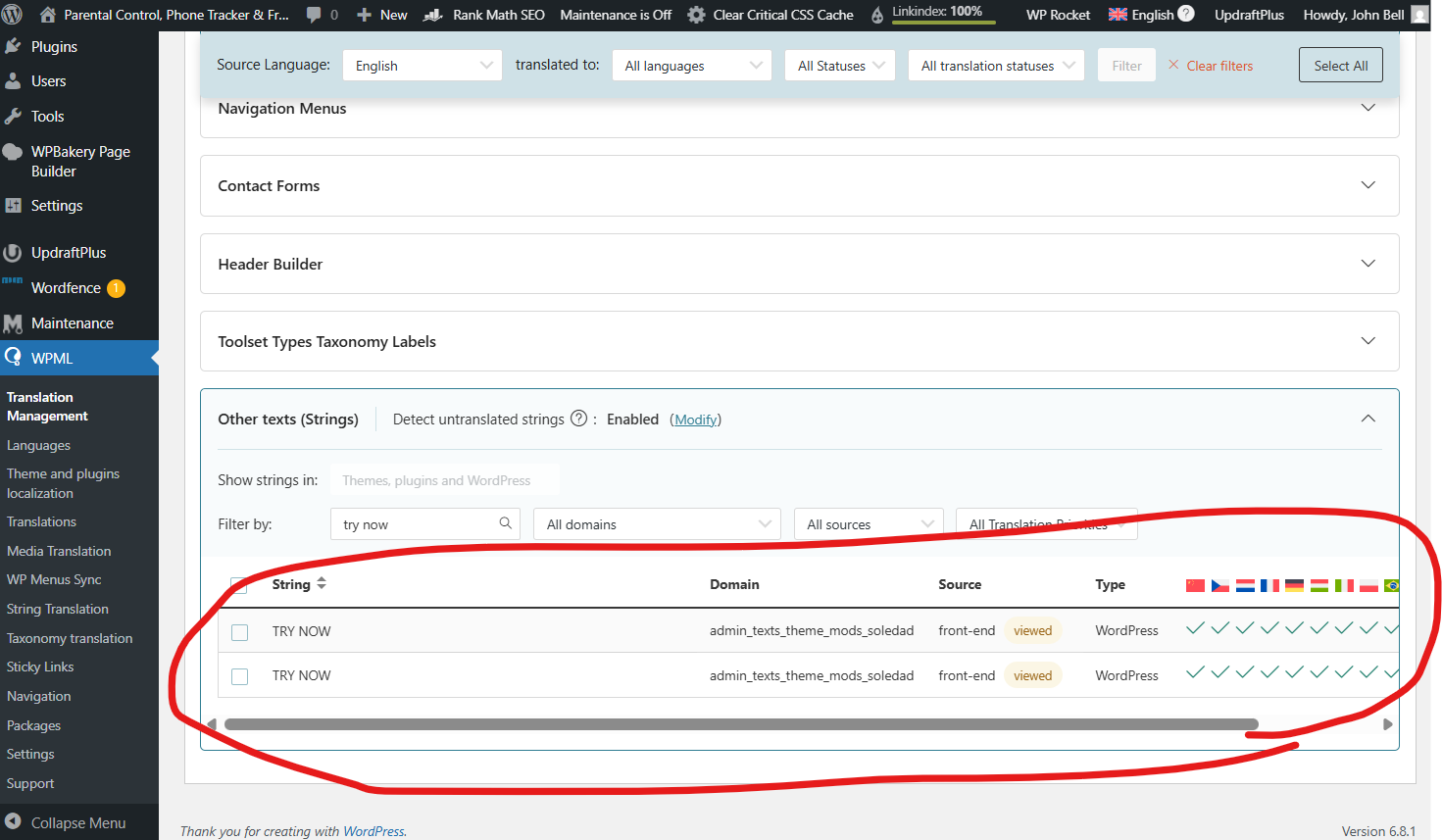Screen dimensions: 1442x840
Task: Collapse the Other texts (Strings) section
Action: coord(1368,419)
